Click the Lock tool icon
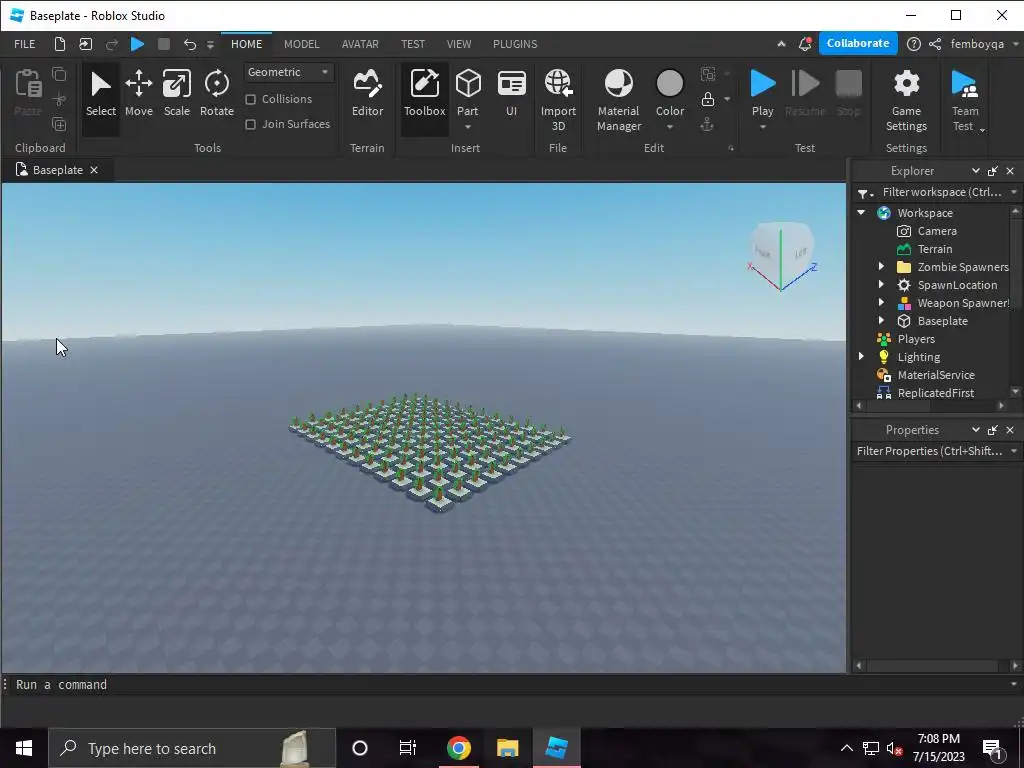The width and height of the screenshot is (1024, 768). tap(707, 99)
